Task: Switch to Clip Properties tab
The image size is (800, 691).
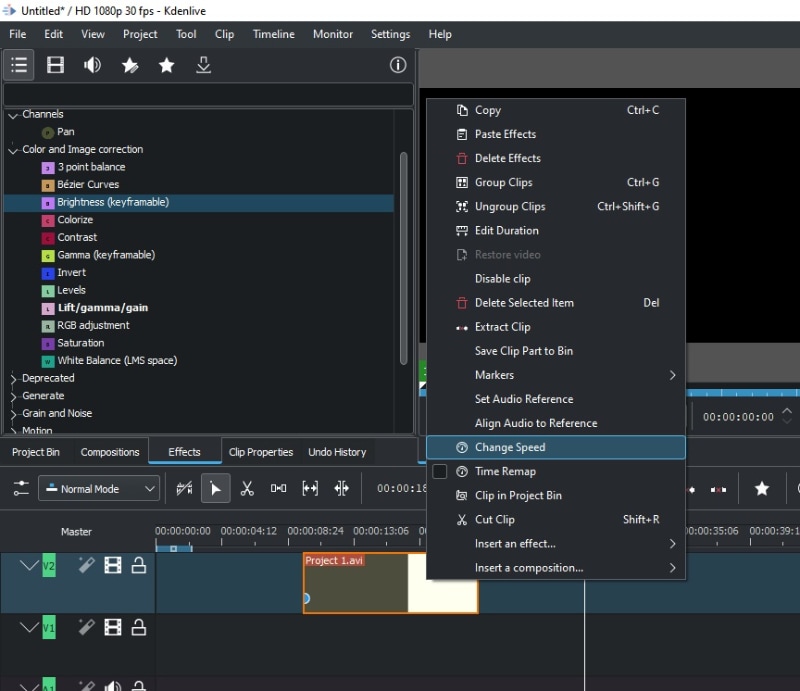Action: click(261, 452)
